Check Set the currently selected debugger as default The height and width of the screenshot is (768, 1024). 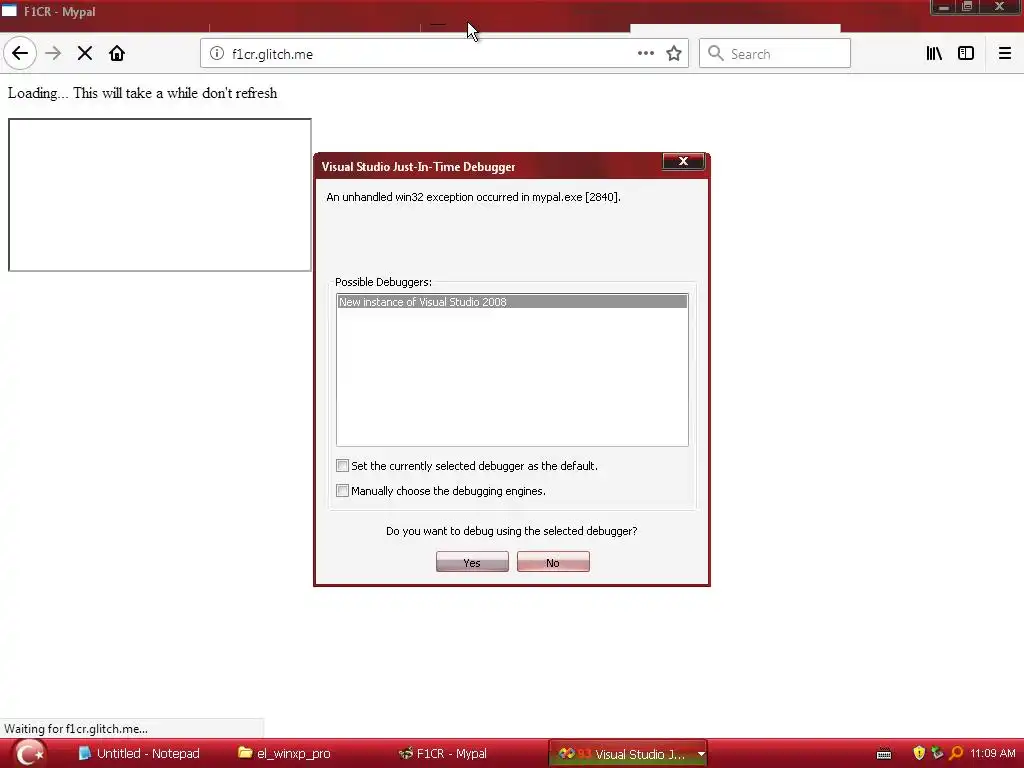342,466
